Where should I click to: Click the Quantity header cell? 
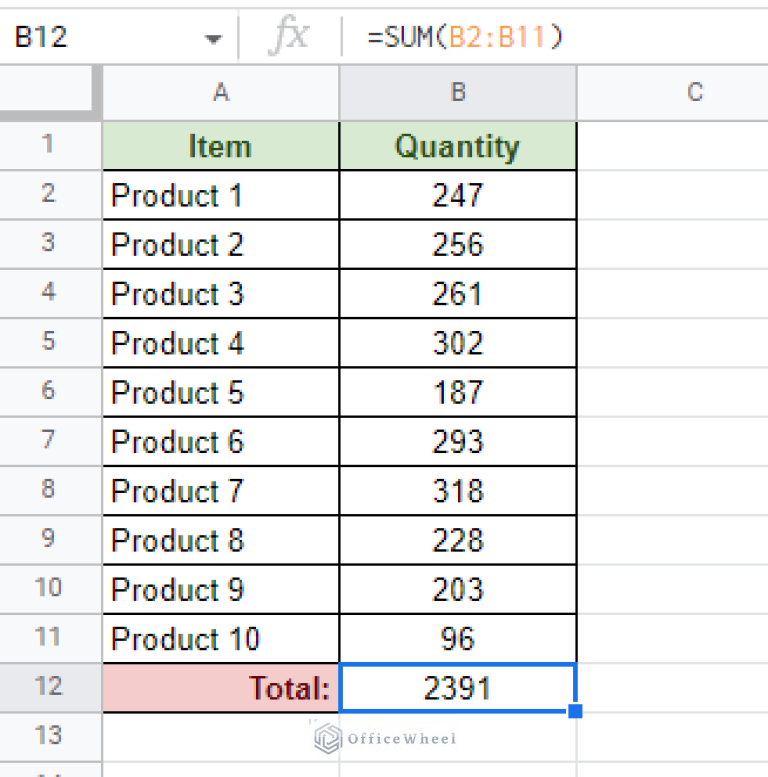point(458,146)
